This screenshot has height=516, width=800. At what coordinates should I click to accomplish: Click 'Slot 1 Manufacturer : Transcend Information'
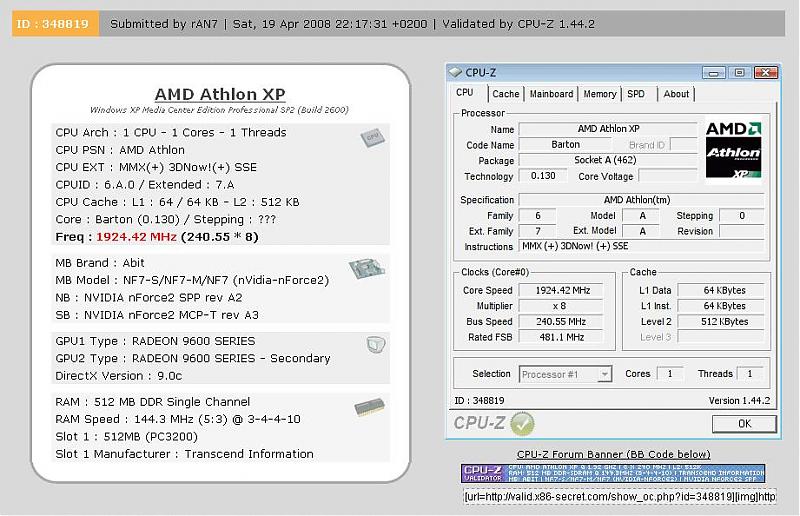click(x=185, y=454)
